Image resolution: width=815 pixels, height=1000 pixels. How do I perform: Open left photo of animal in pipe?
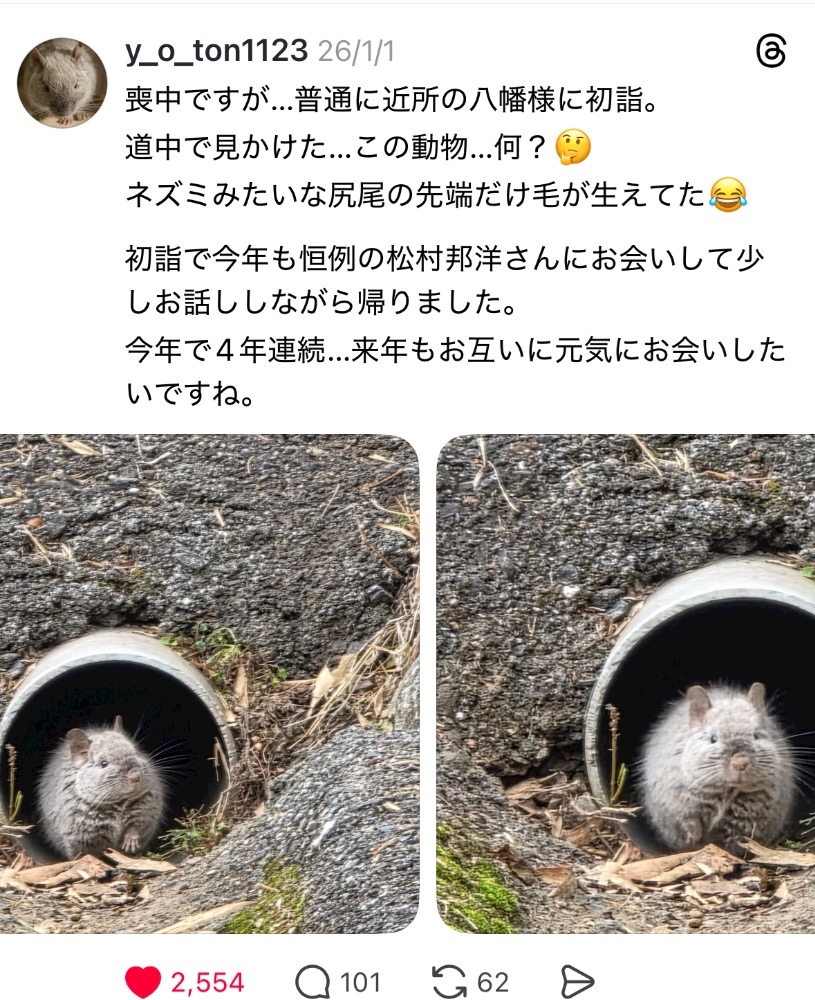pos(209,684)
